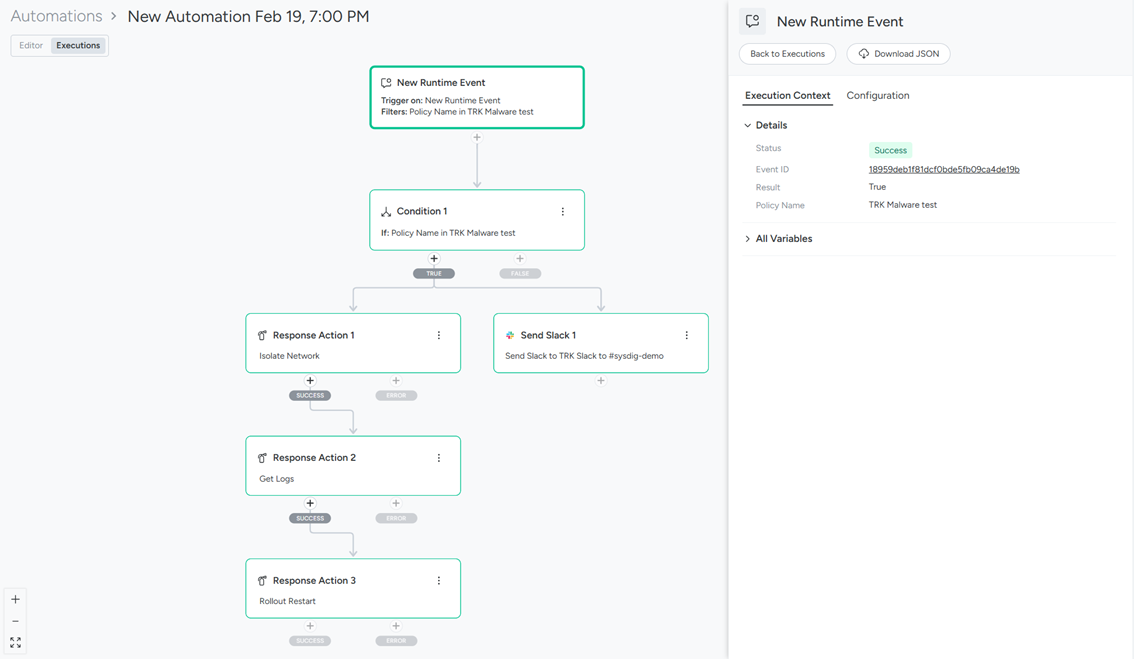Open the Response Action 3 options menu
This screenshot has height=659, width=1134.
point(439,581)
